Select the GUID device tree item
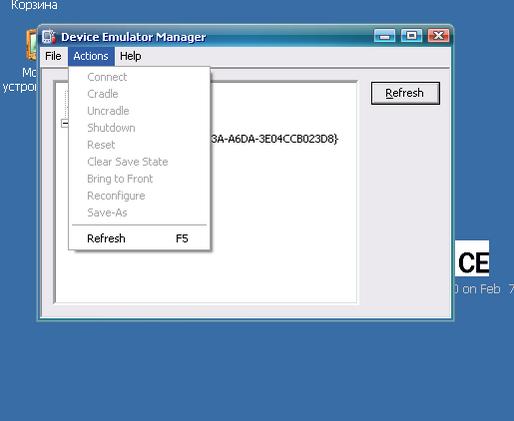 [275, 139]
